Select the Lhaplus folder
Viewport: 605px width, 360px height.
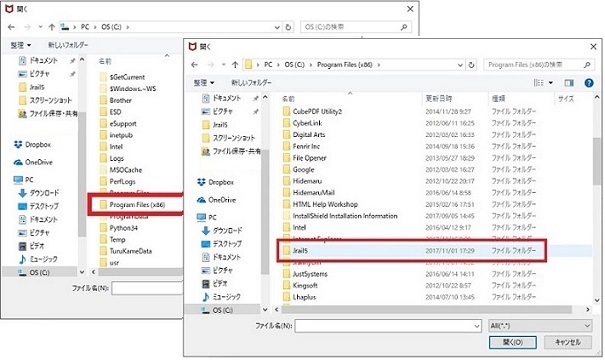pyautogui.click(x=299, y=297)
